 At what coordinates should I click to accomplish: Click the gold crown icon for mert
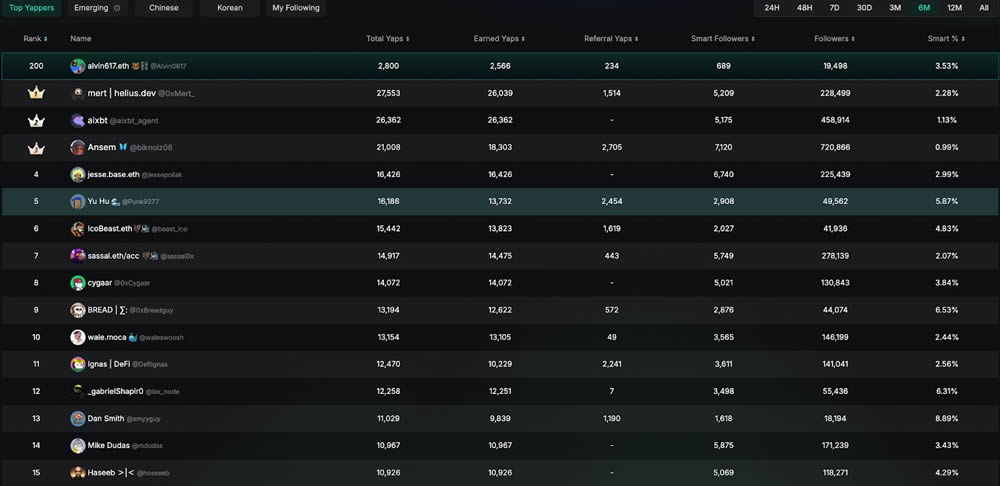(x=36, y=93)
